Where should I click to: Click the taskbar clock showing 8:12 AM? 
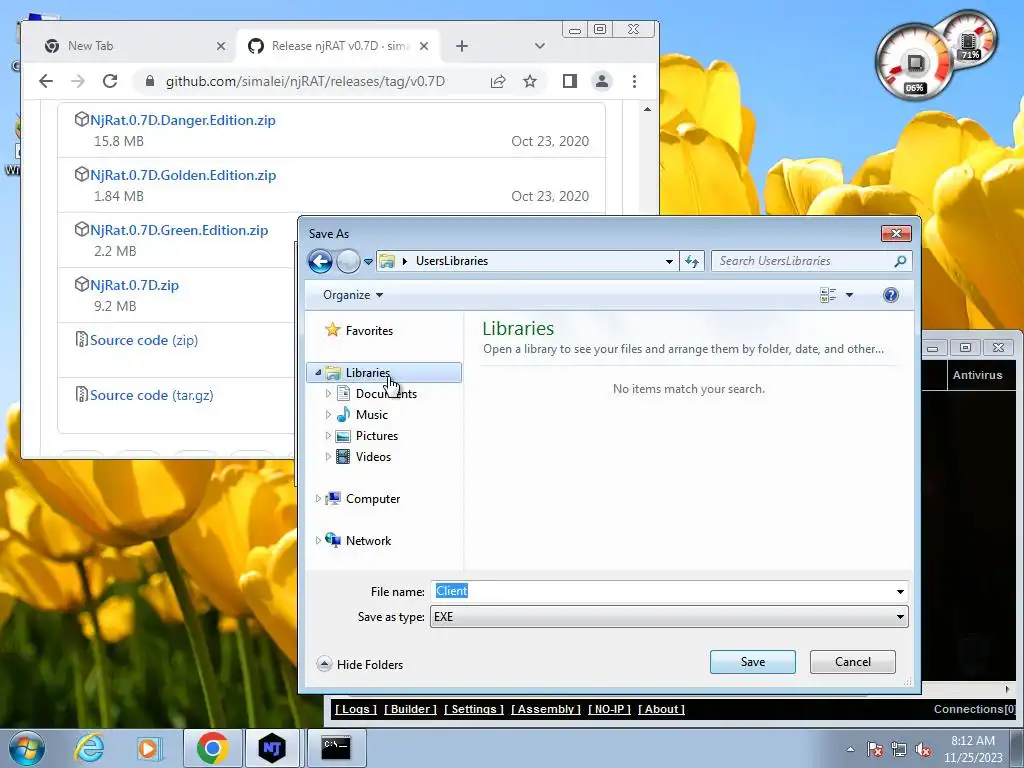(x=972, y=749)
